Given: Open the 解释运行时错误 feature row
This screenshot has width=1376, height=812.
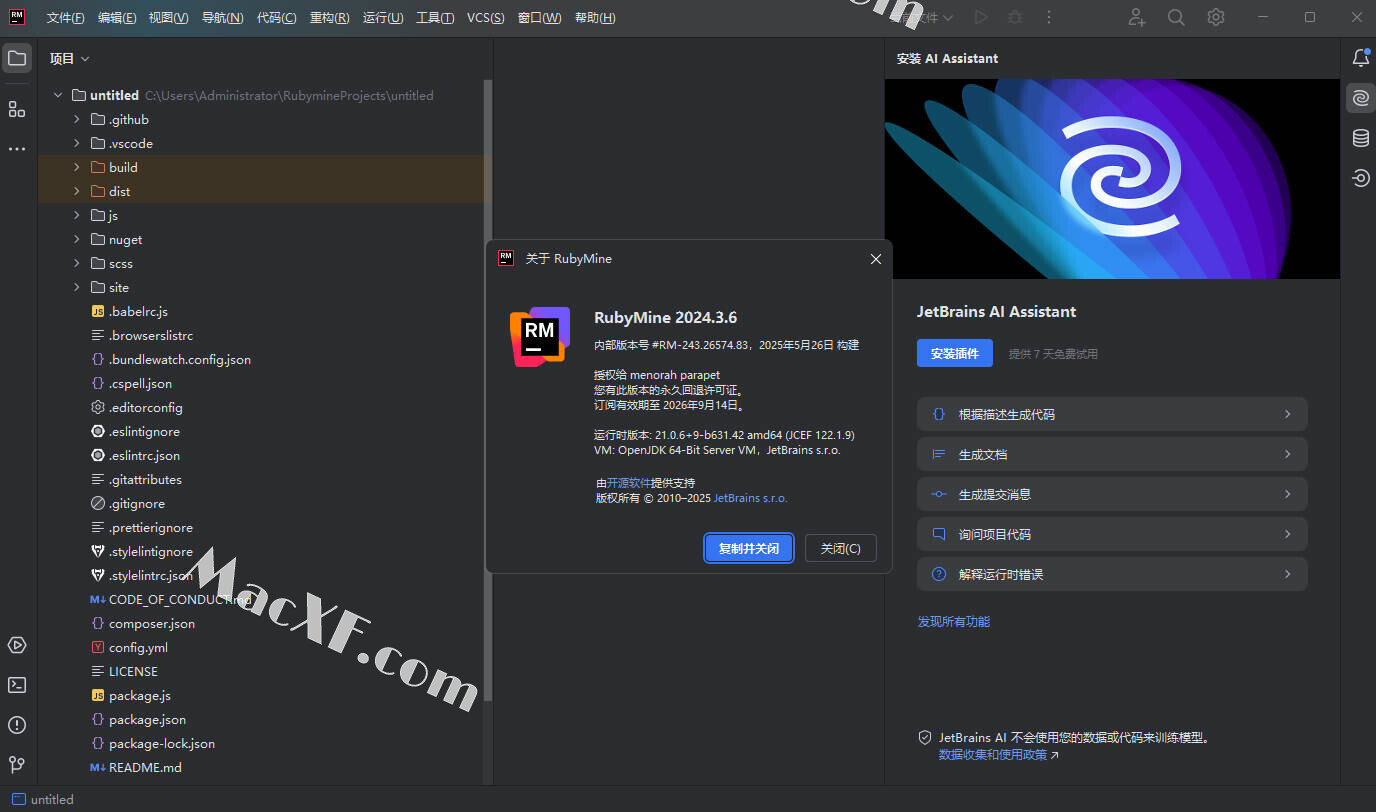Looking at the screenshot, I should pos(1112,574).
